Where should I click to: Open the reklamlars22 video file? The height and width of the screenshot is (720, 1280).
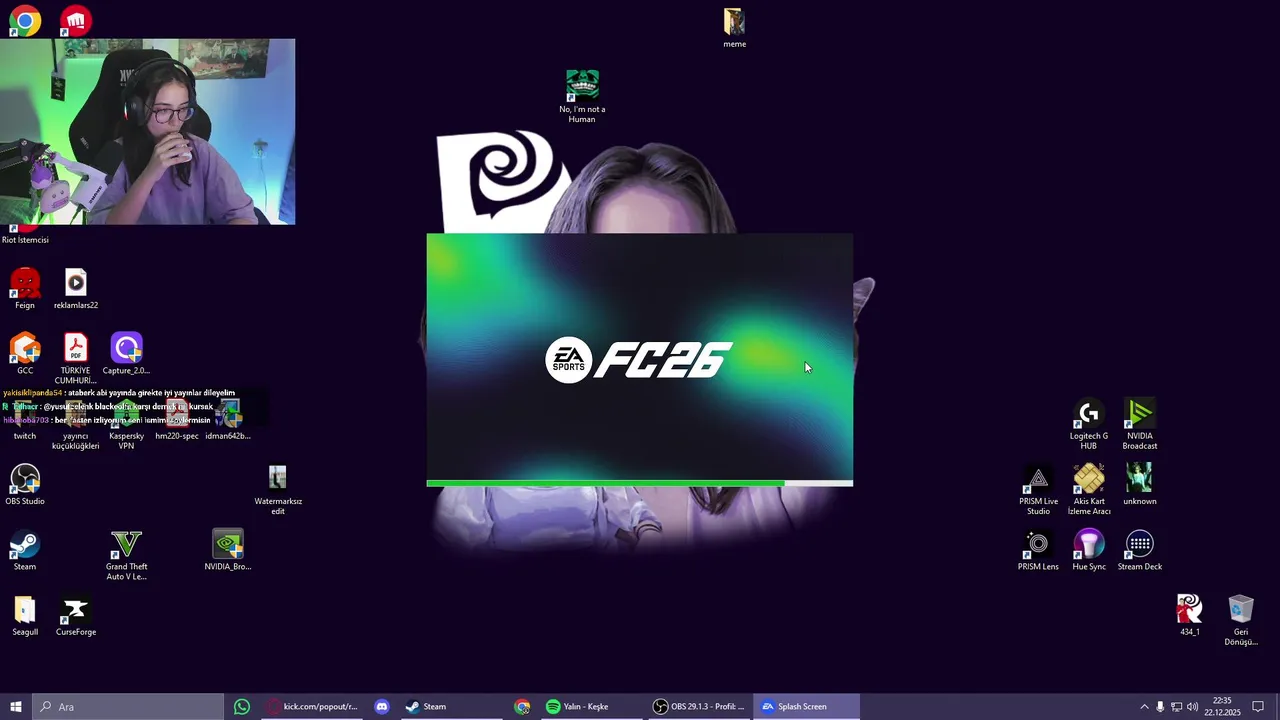[76, 289]
